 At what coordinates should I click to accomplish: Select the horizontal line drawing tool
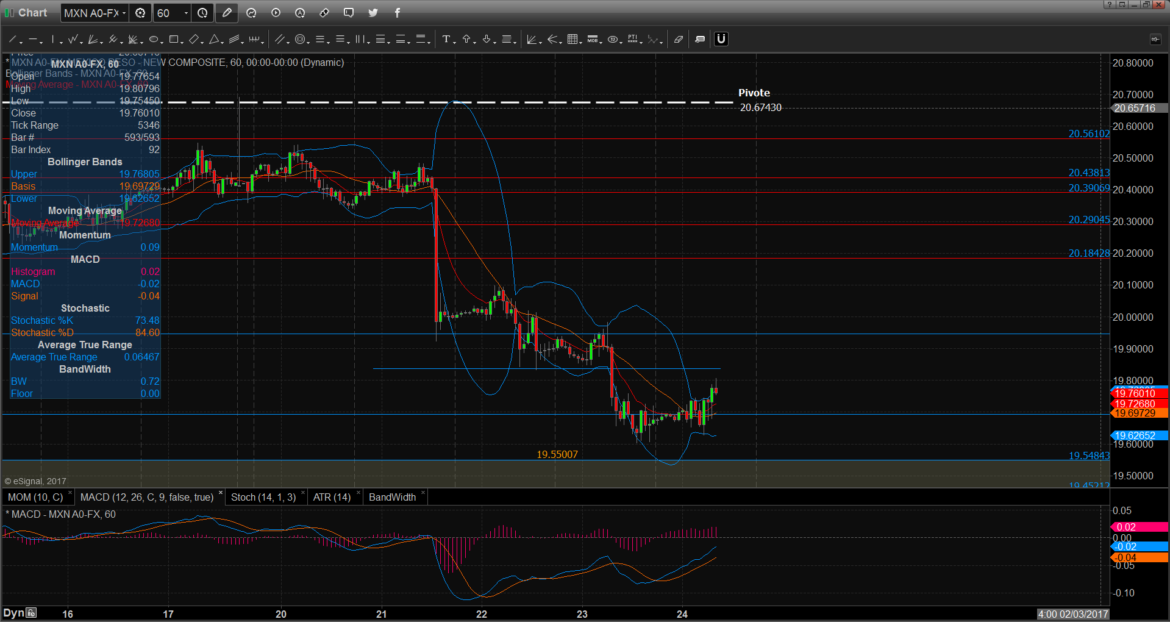click(x=35, y=39)
